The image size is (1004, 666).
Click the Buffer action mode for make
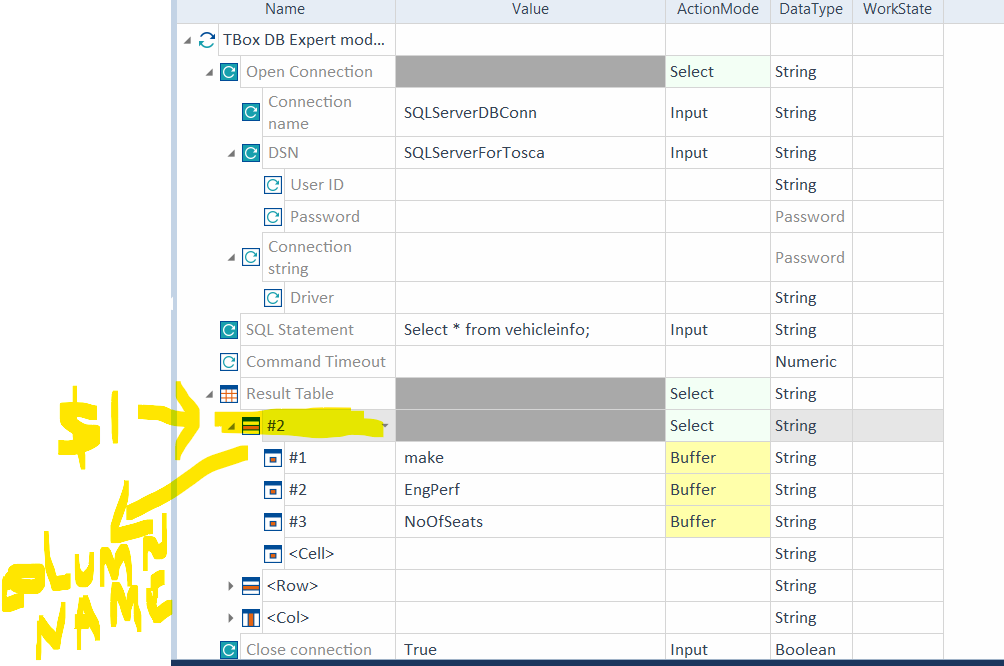click(x=716, y=458)
